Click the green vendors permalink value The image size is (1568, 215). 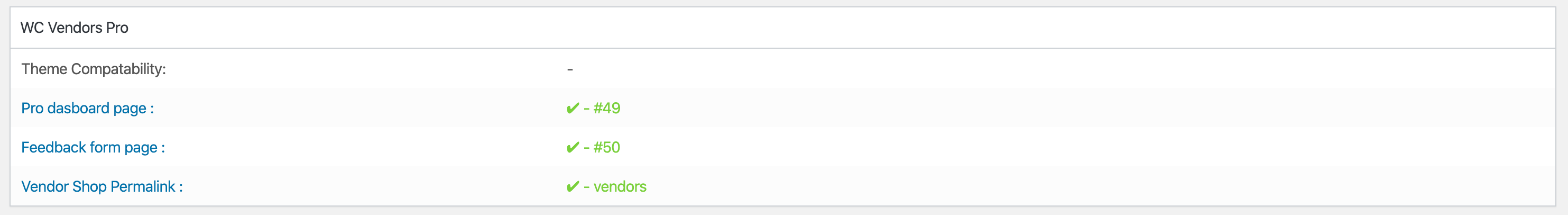[x=620, y=186]
